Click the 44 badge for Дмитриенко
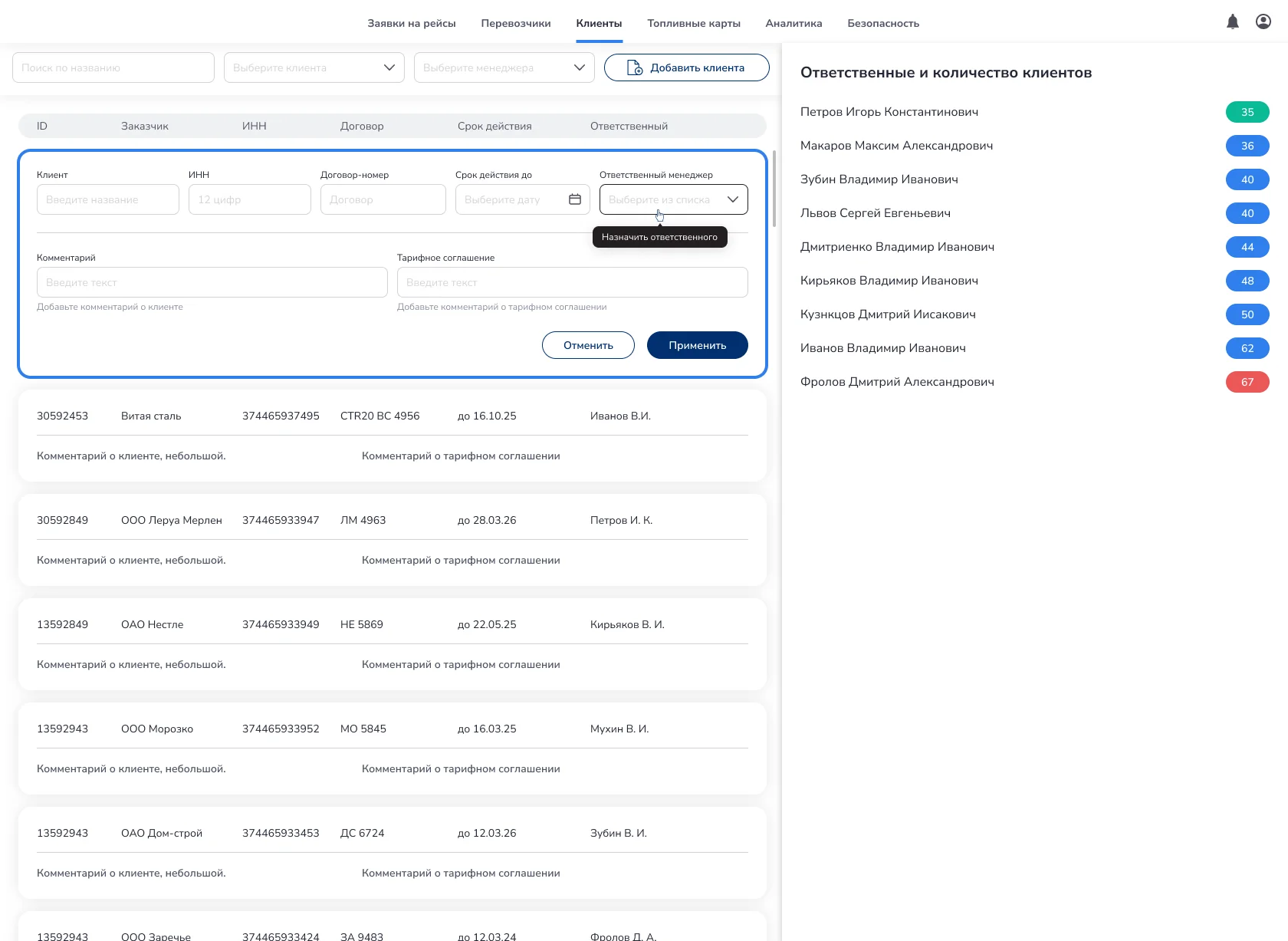 [x=1247, y=247]
